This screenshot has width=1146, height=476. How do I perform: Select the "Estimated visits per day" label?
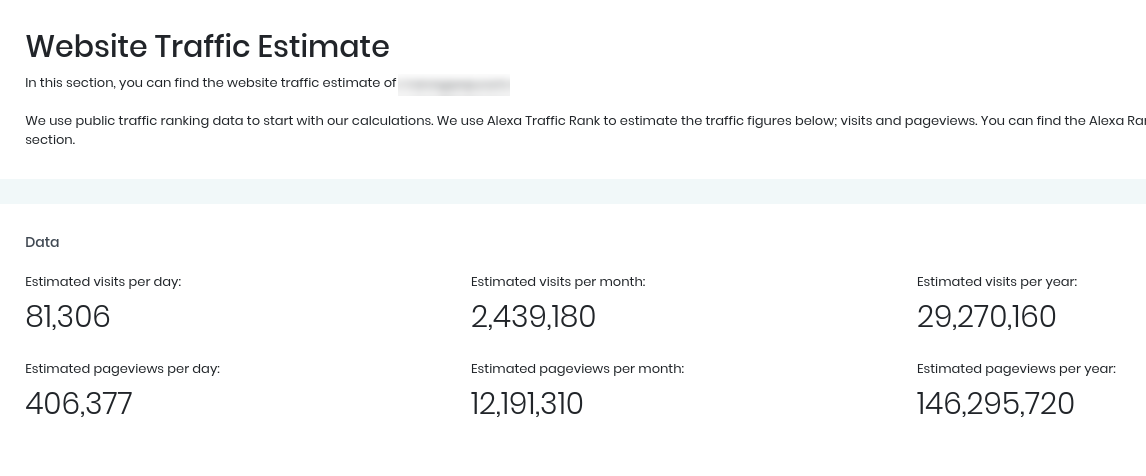coord(103,282)
